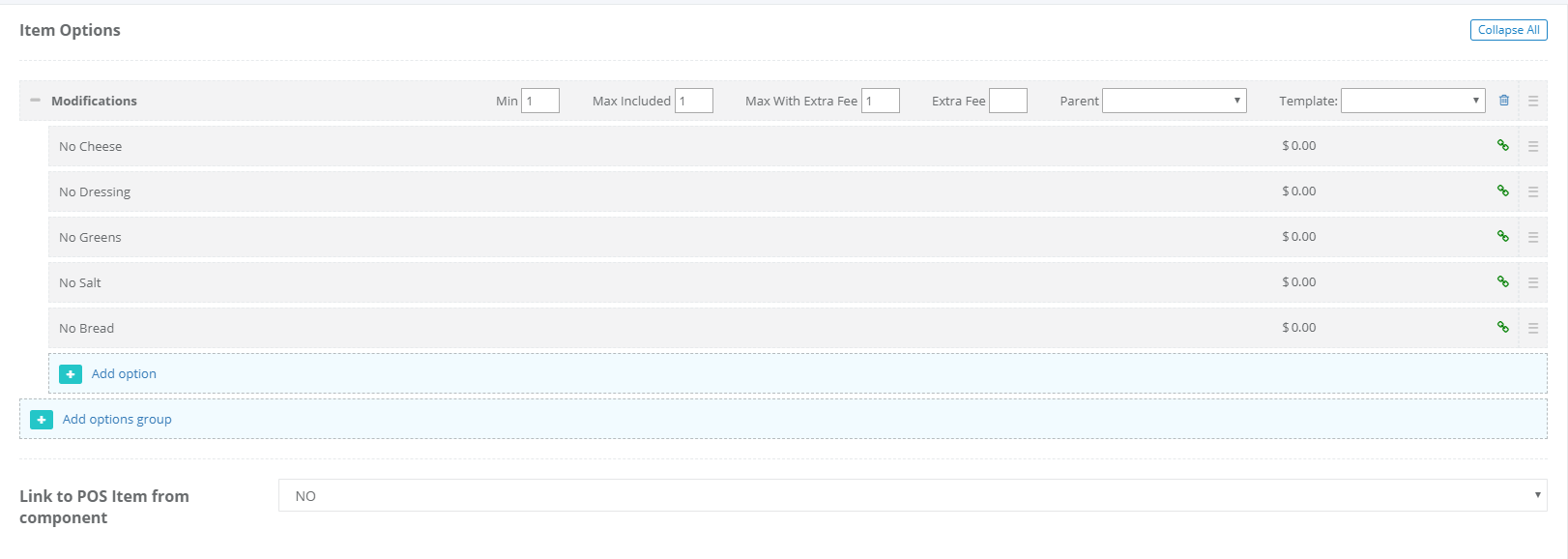Focus the Min input field
The width and height of the screenshot is (1568, 559).
[540, 101]
